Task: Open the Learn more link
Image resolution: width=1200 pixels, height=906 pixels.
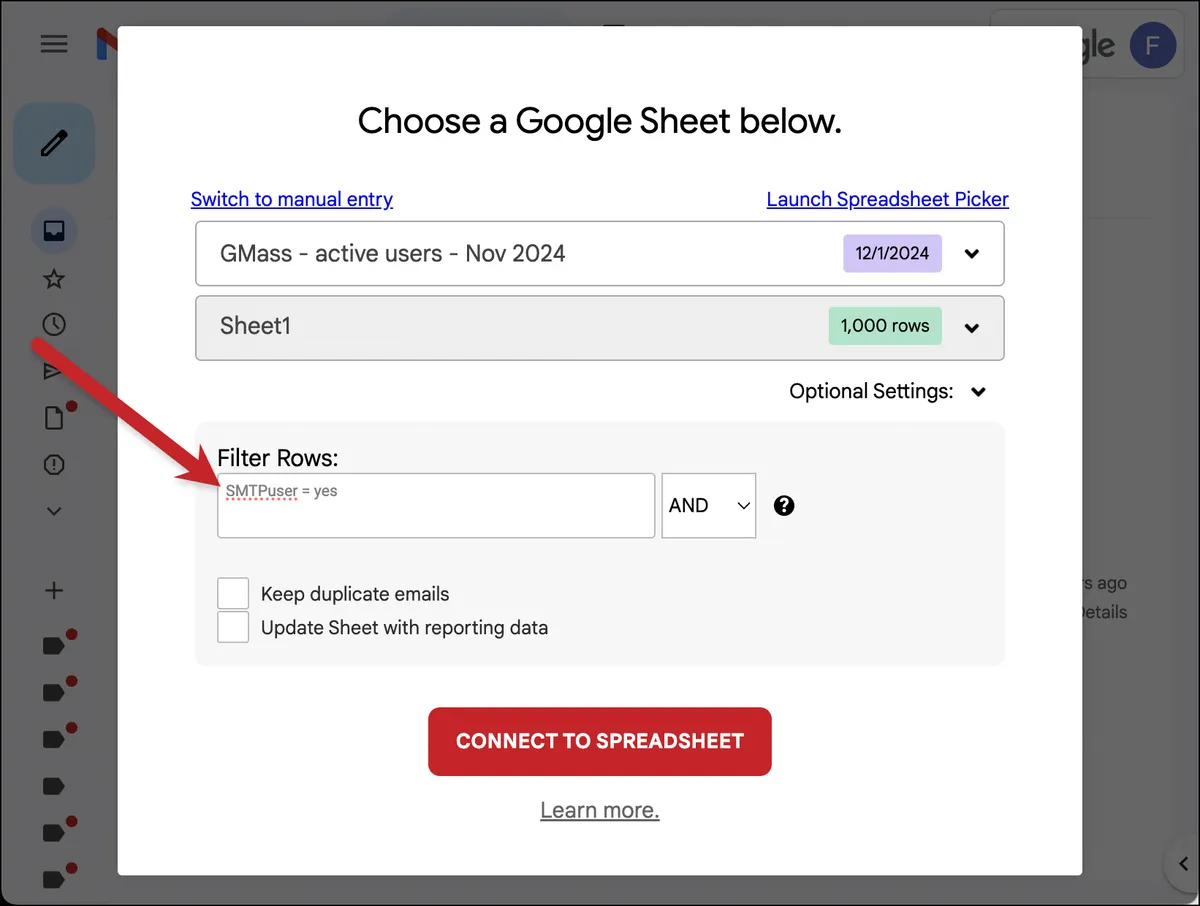Action: click(600, 810)
